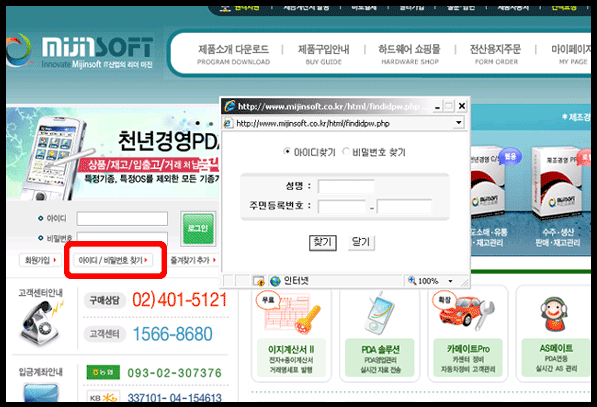Click the popup blocker status bar icon
Viewport: 597px width, 407px height.
pos(259,281)
